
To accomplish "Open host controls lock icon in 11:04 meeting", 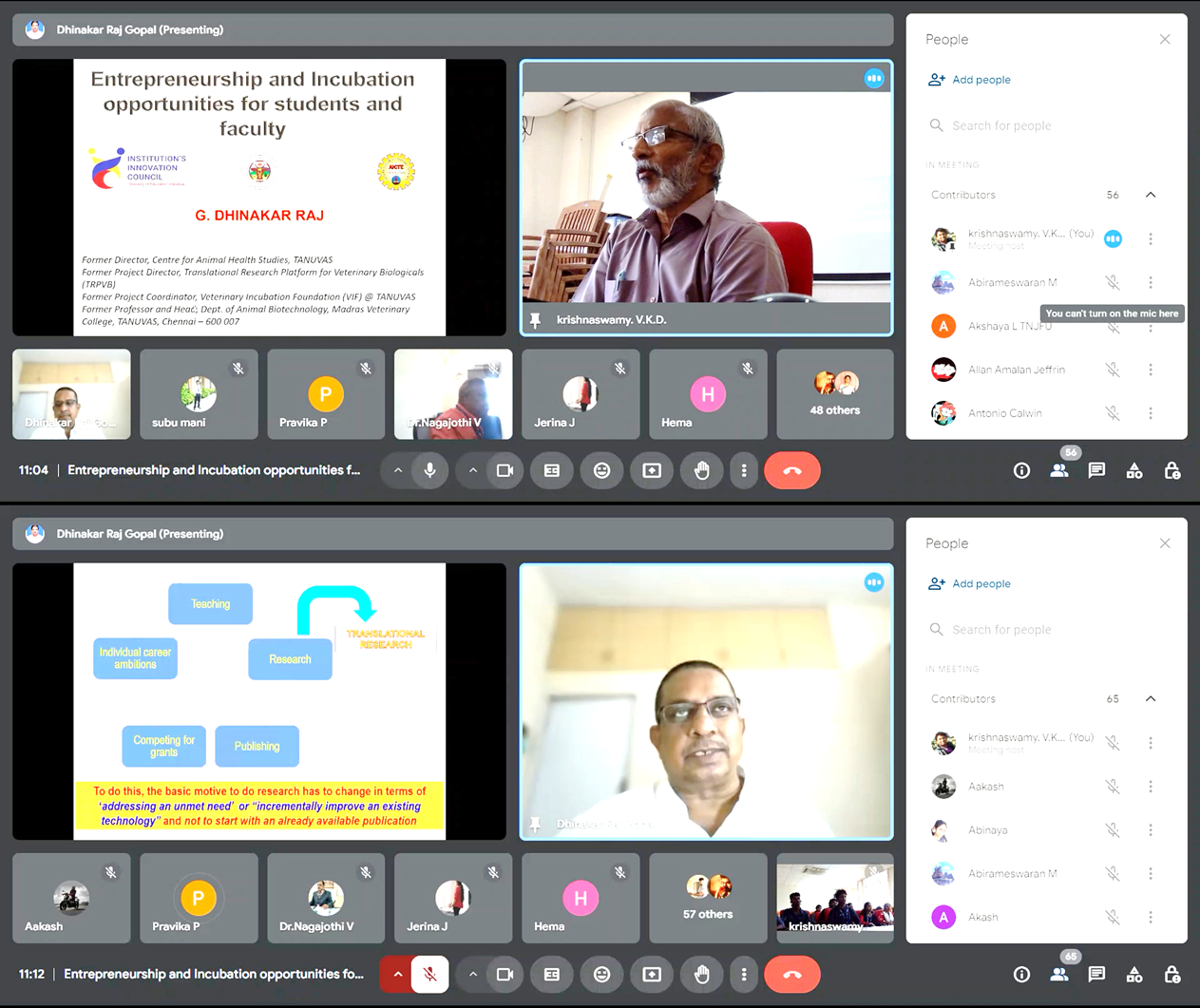I will coord(1172,470).
